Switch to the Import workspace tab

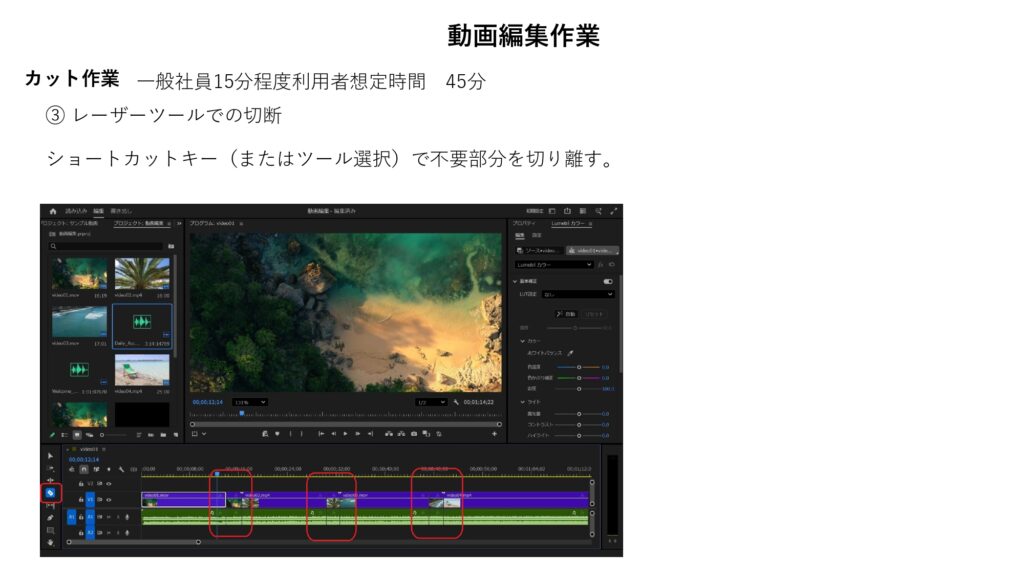(76, 211)
